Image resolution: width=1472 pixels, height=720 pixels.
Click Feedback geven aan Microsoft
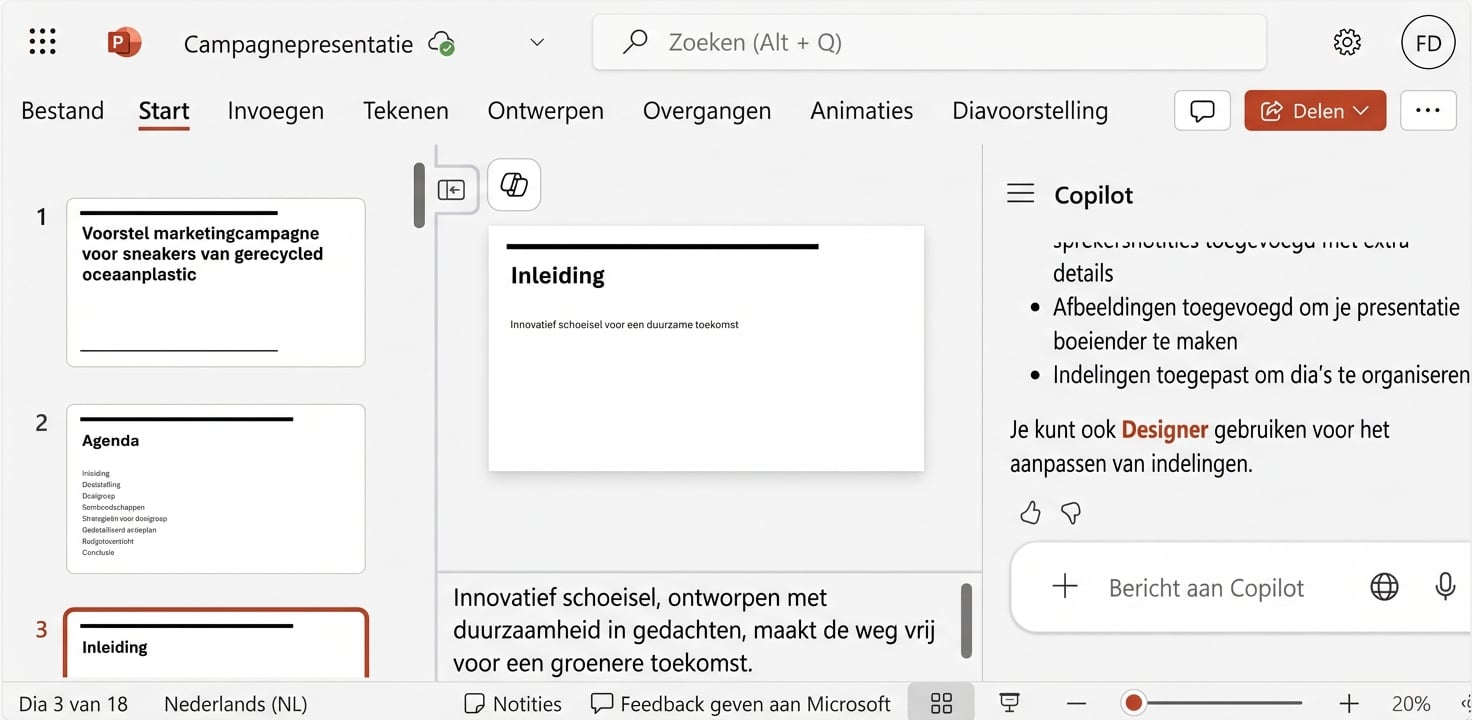coord(740,703)
